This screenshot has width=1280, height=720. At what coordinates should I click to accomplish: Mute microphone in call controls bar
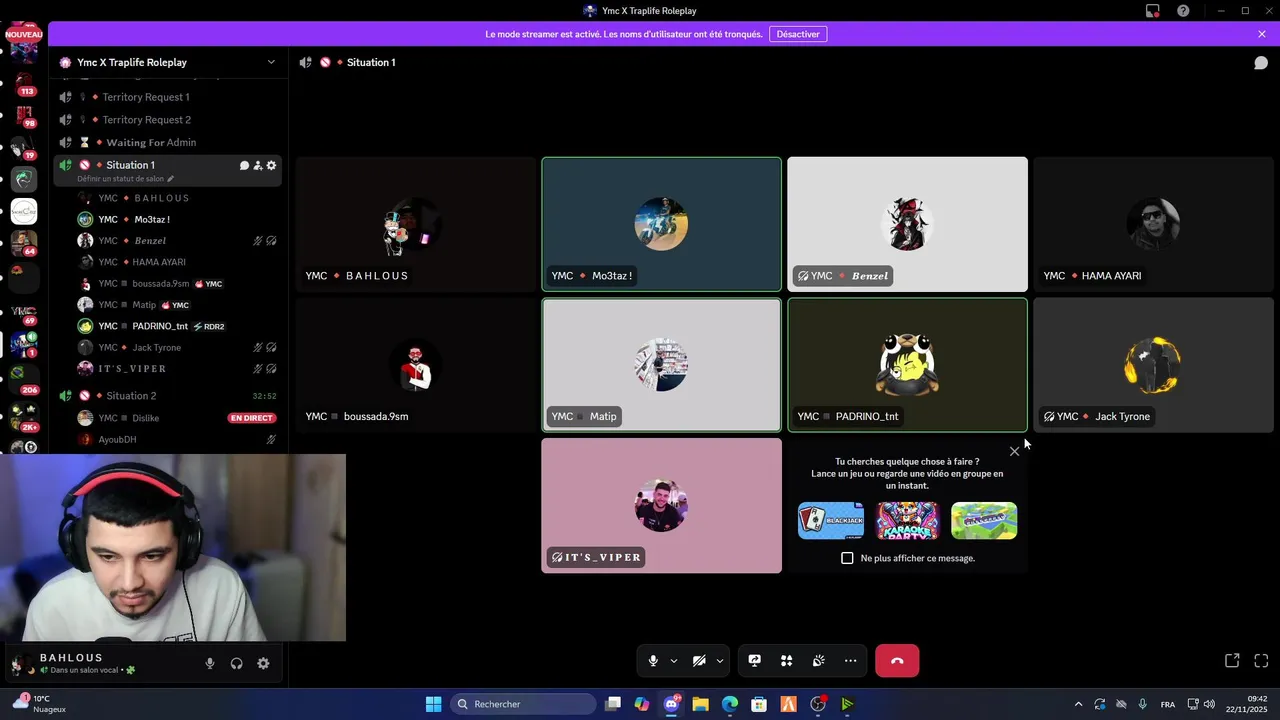click(x=653, y=661)
